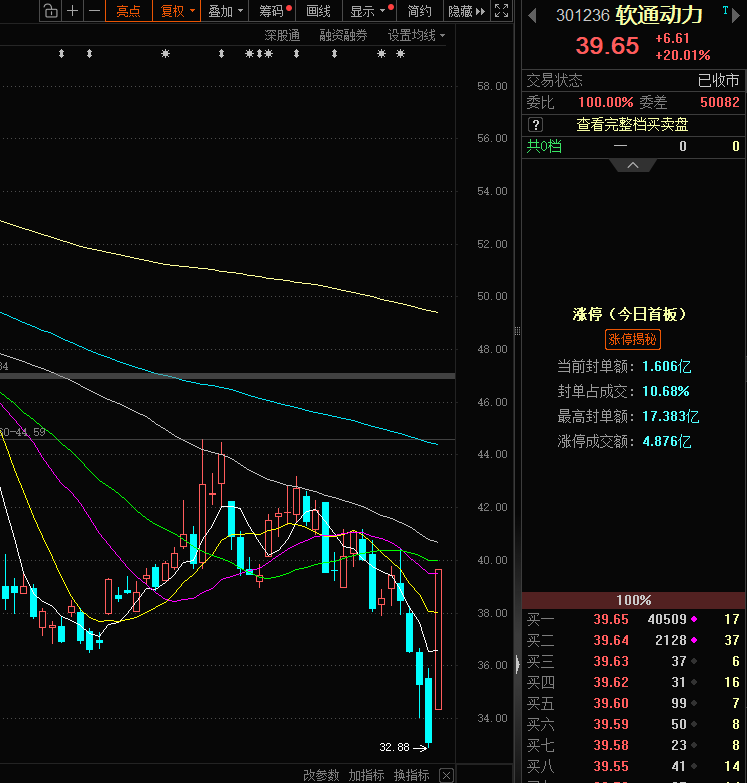The width and height of the screenshot is (747, 783).
Task: Click the 最高封单额 value 17.383亿
Action: coord(671,416)
